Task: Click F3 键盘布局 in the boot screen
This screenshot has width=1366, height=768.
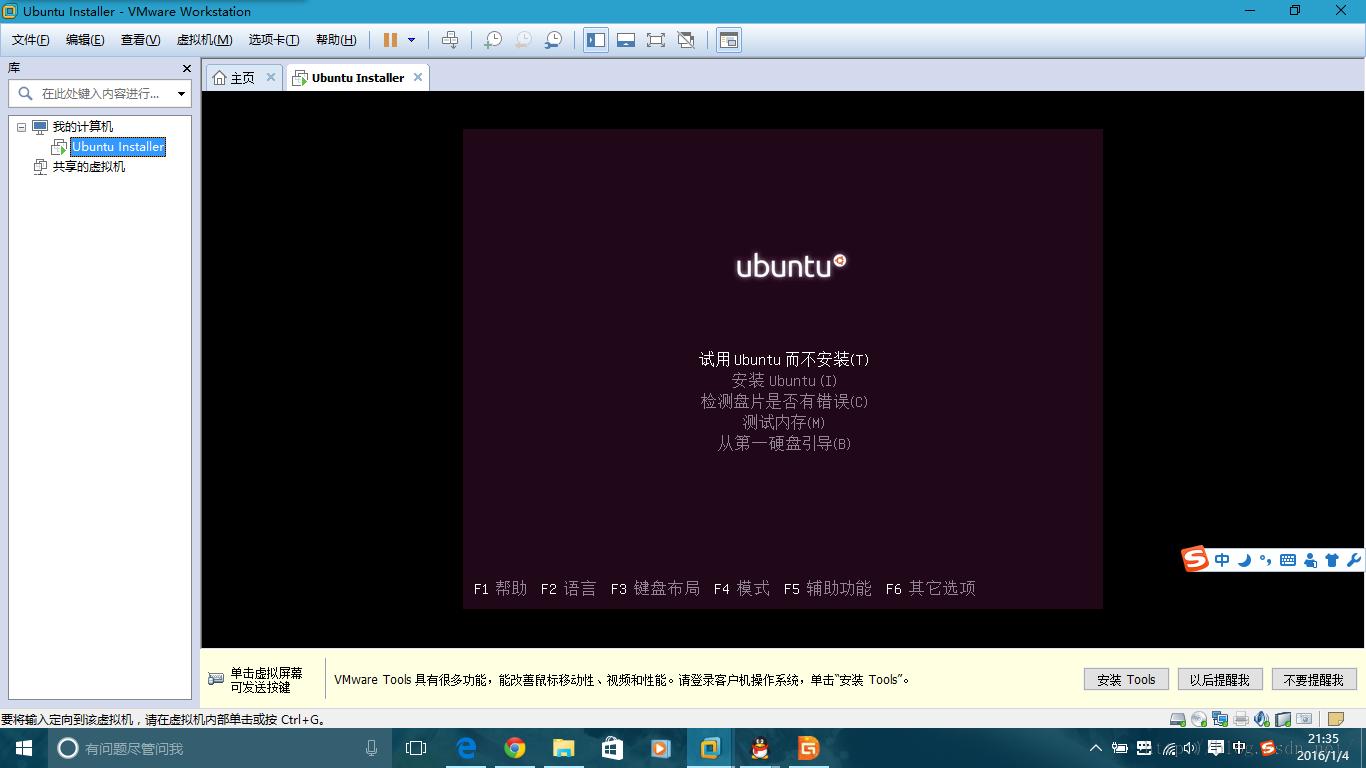Action: (x=655, y=588)
